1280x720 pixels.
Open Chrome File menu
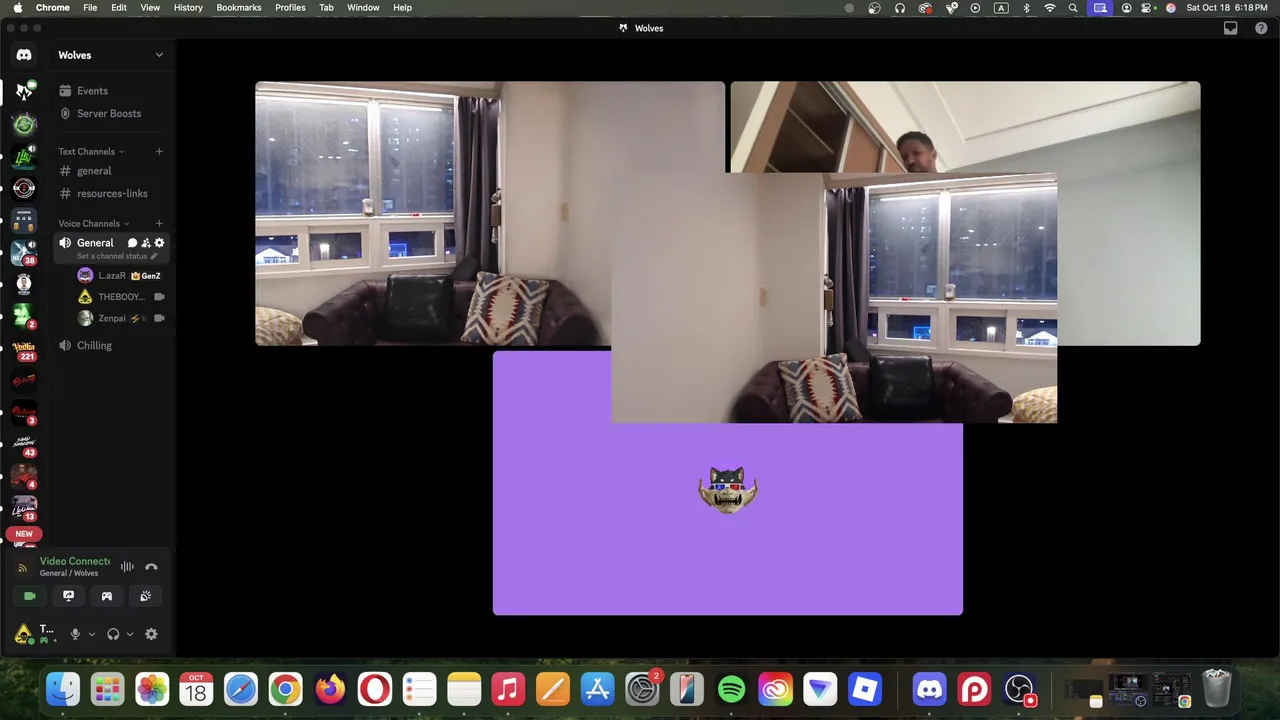[90, 7]
